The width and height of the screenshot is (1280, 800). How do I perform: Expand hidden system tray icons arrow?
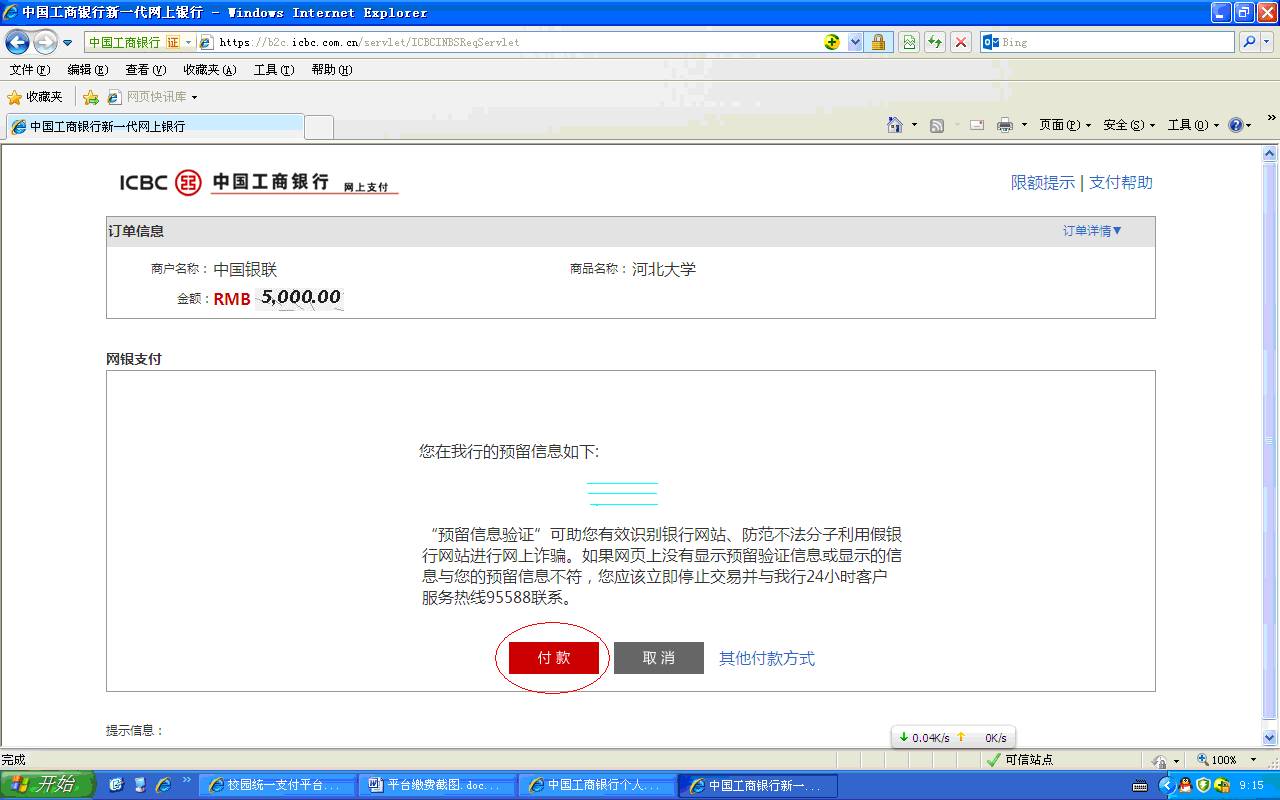coord(1166,786)
